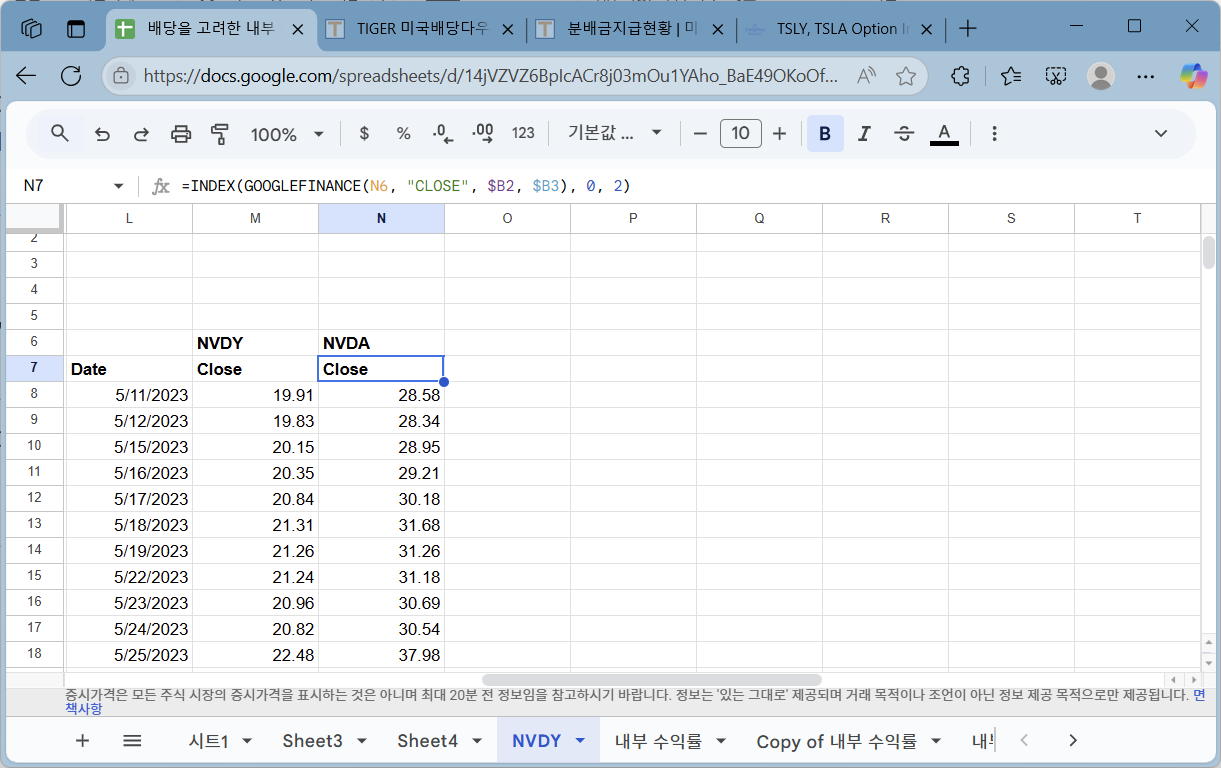
Task: Add this page to favorites star
Action: click(x=906, y=76)
